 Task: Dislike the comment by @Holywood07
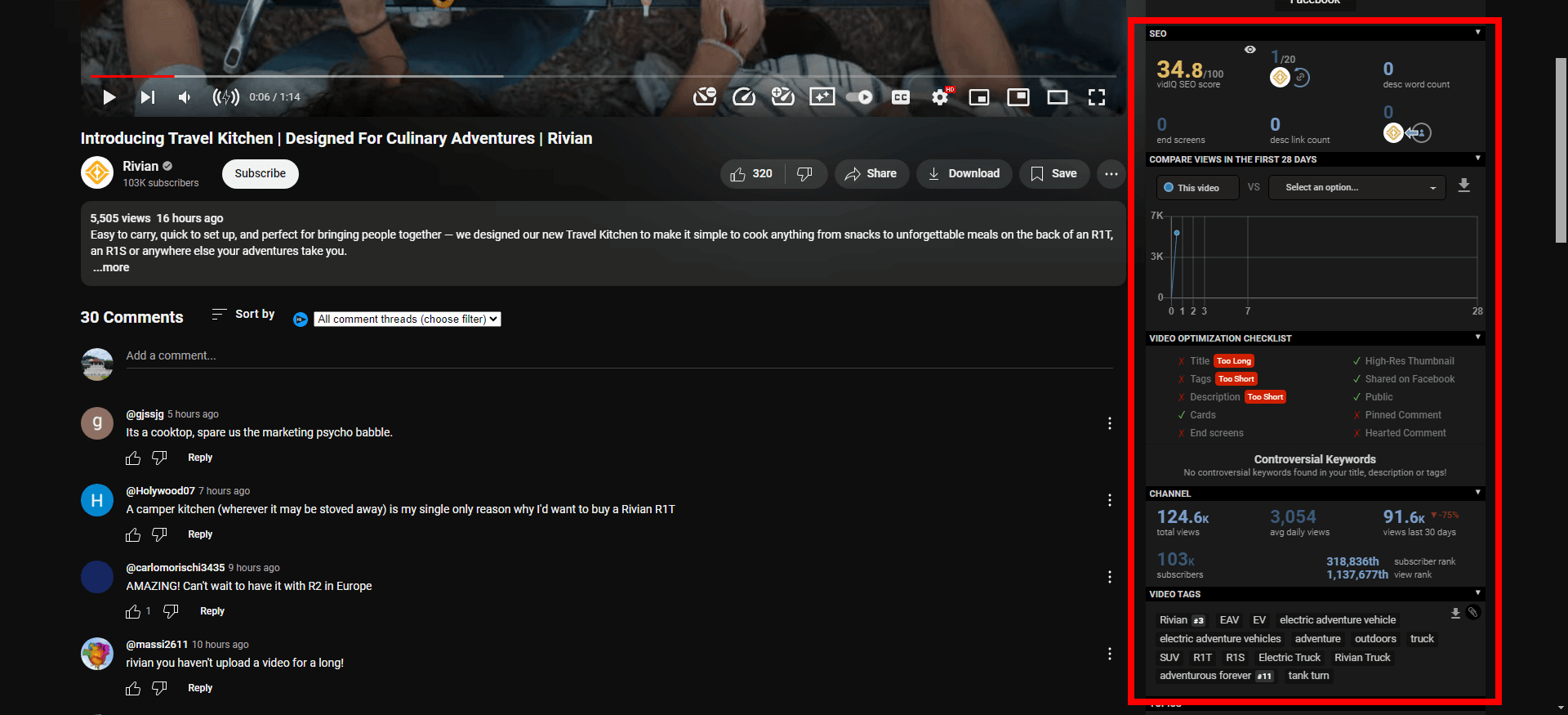159,534
